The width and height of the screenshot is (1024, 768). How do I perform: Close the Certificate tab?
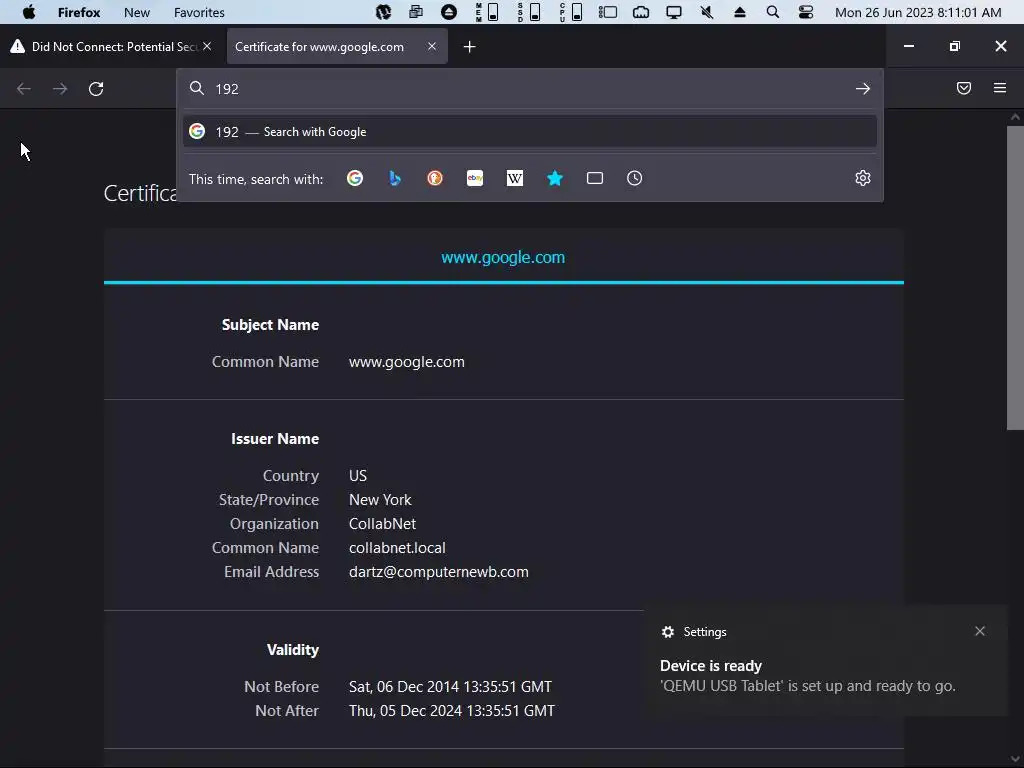click(x=432, y=46)
